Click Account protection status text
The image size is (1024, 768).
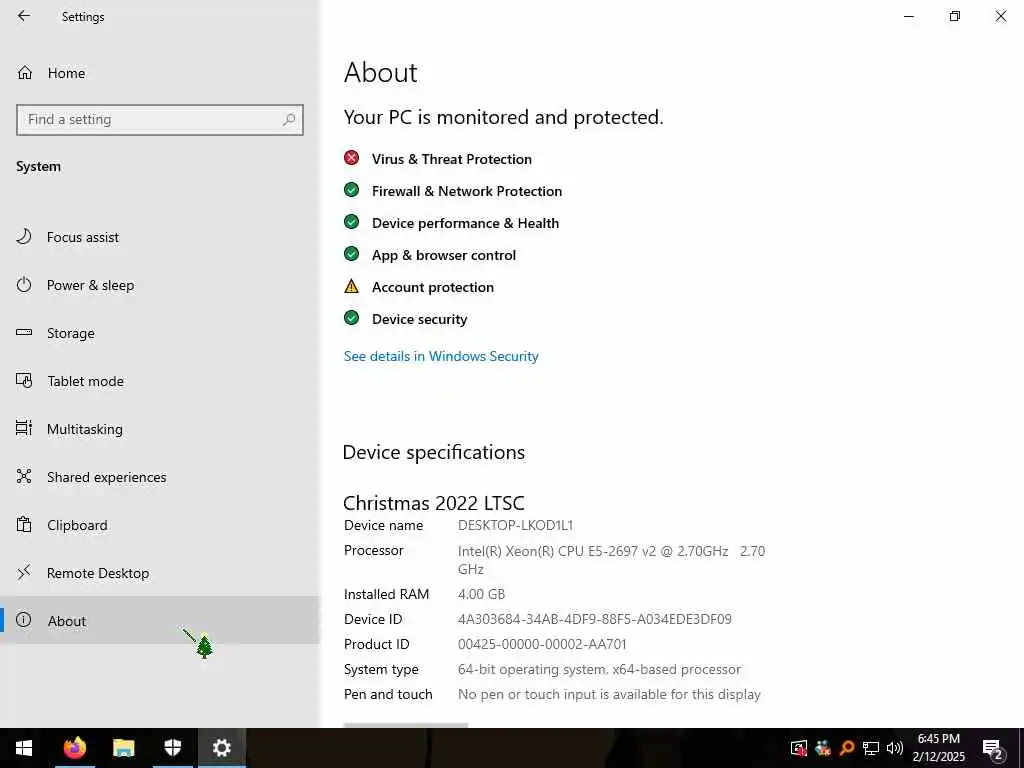(433, 287)
